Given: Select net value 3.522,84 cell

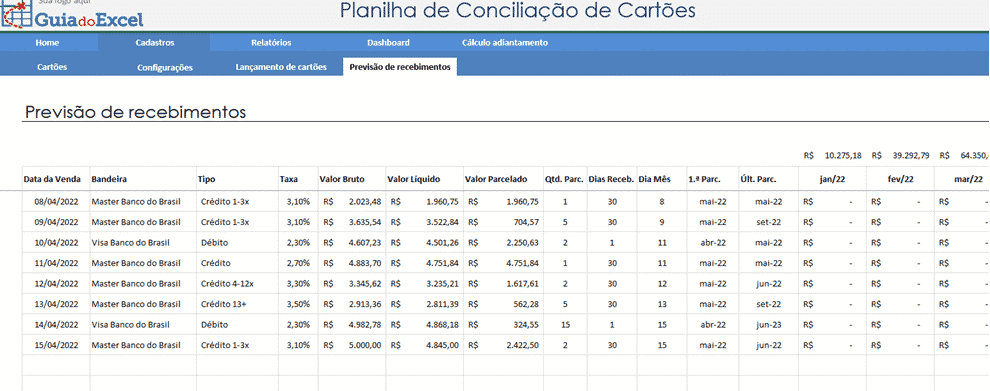Looking at the screenshot, I should 424,222.
